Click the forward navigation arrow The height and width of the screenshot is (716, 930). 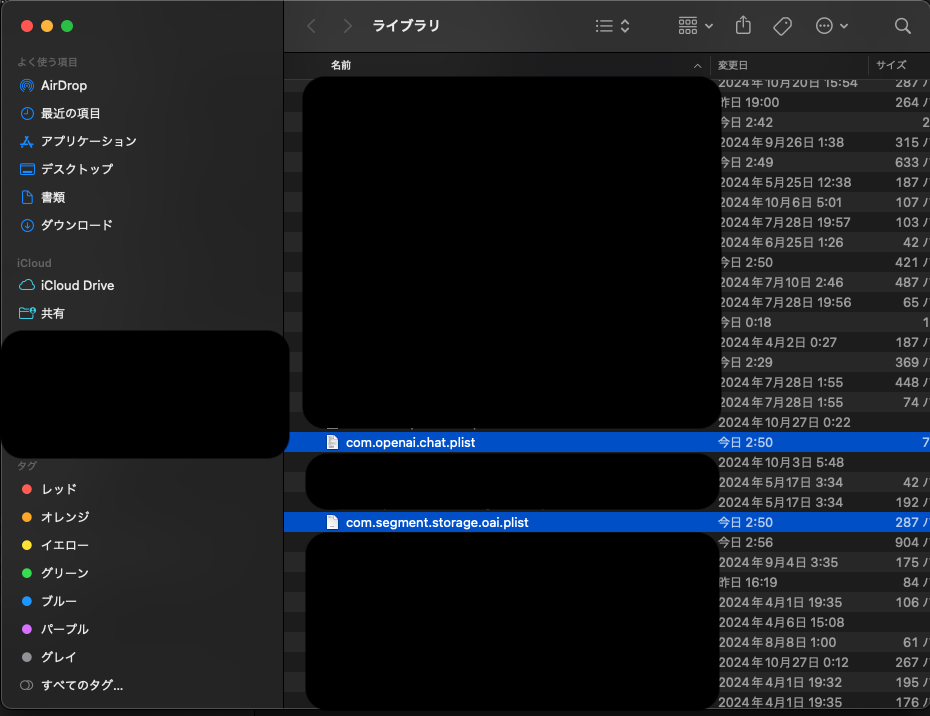pos(348,26)
